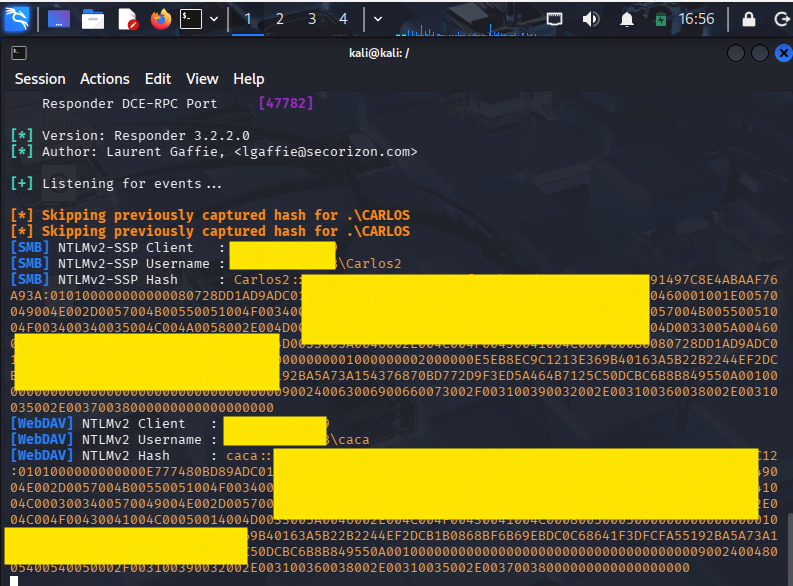Viewport: 793px width, 586px height.
Task: Open the file manager from the panel
Action: pyautogui.click(x=93, y=20)
